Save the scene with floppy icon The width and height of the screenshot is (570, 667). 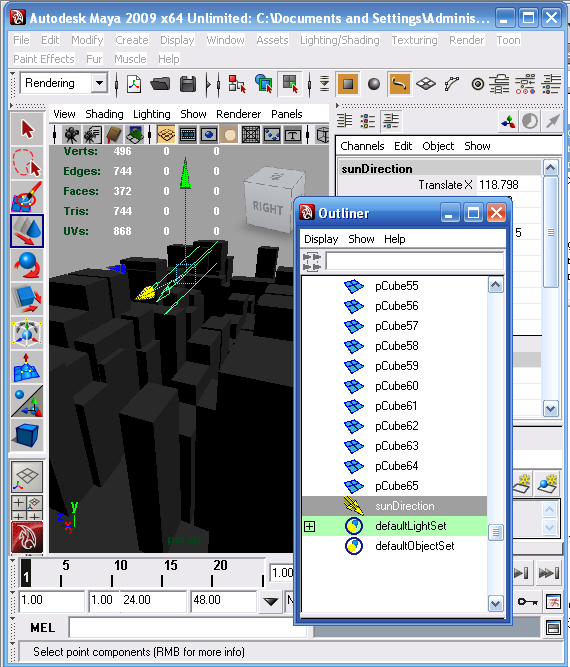pyautogui.click(x=188, y=84)
